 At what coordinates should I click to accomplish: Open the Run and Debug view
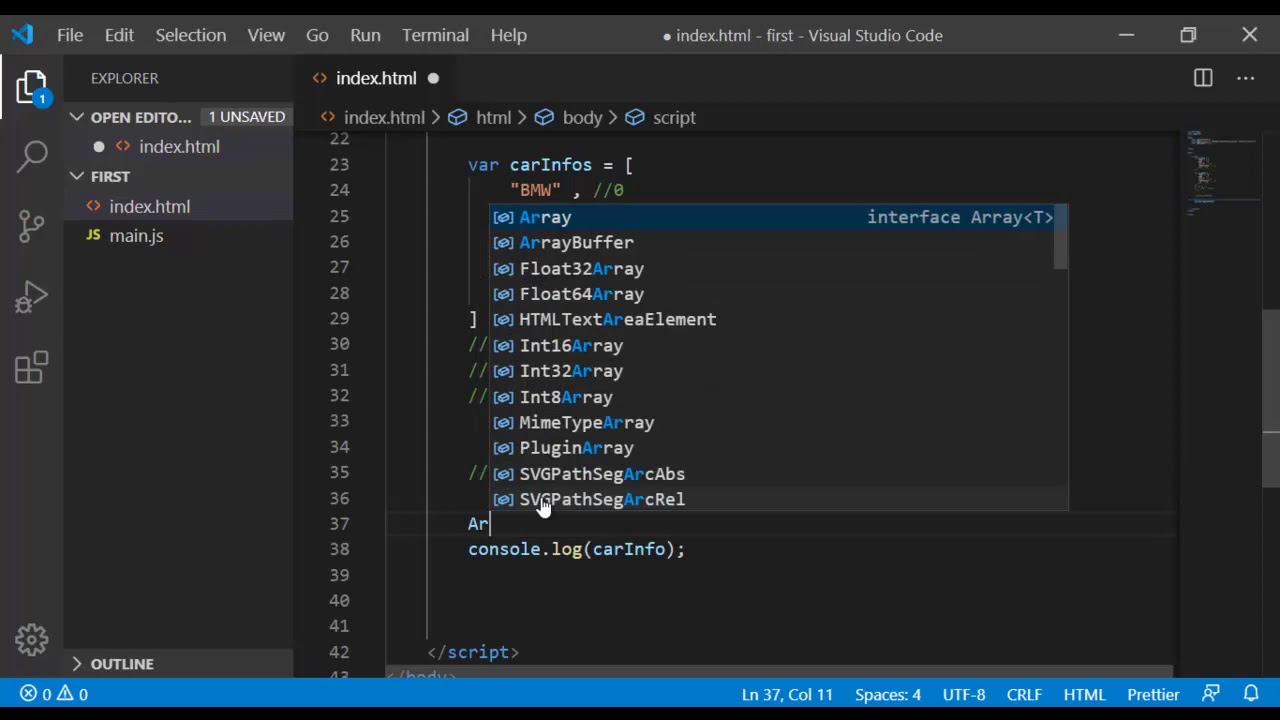32,297
